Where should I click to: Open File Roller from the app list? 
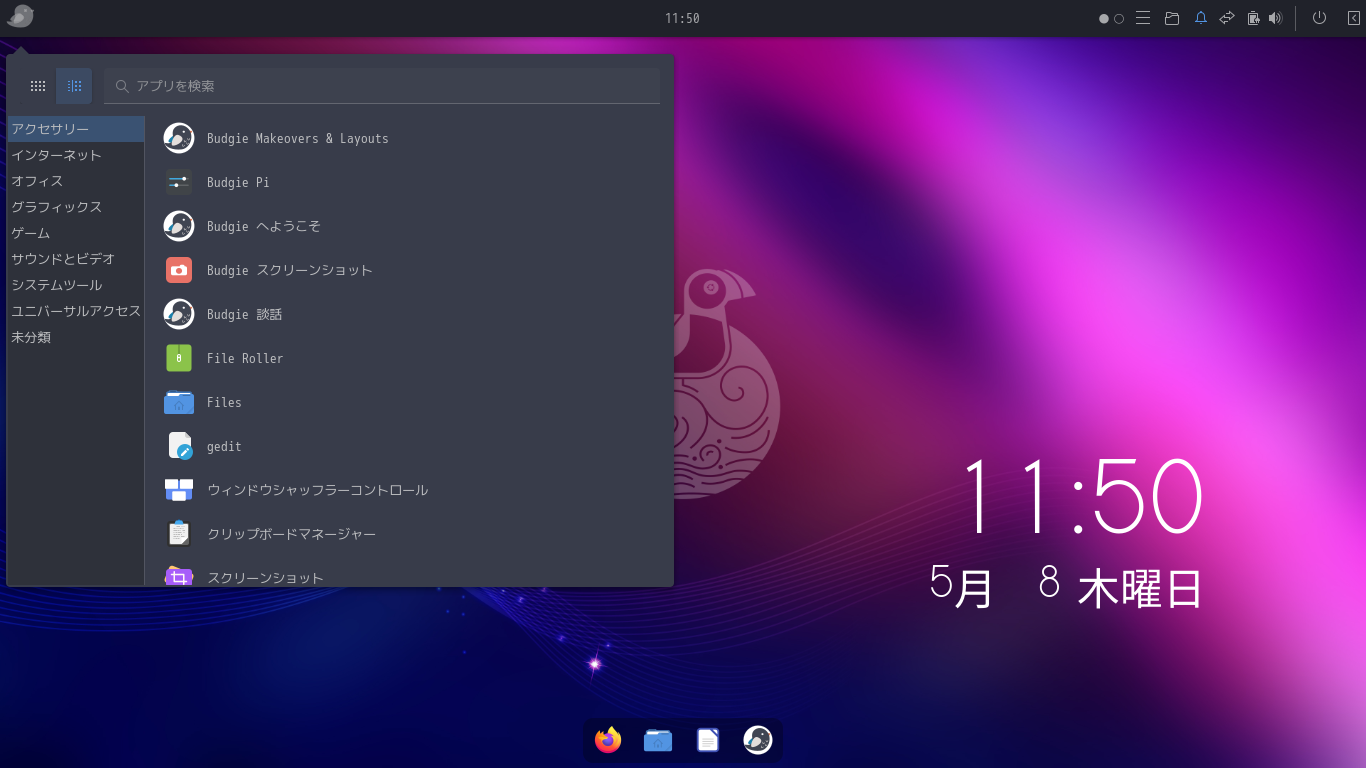pos(244,357)
